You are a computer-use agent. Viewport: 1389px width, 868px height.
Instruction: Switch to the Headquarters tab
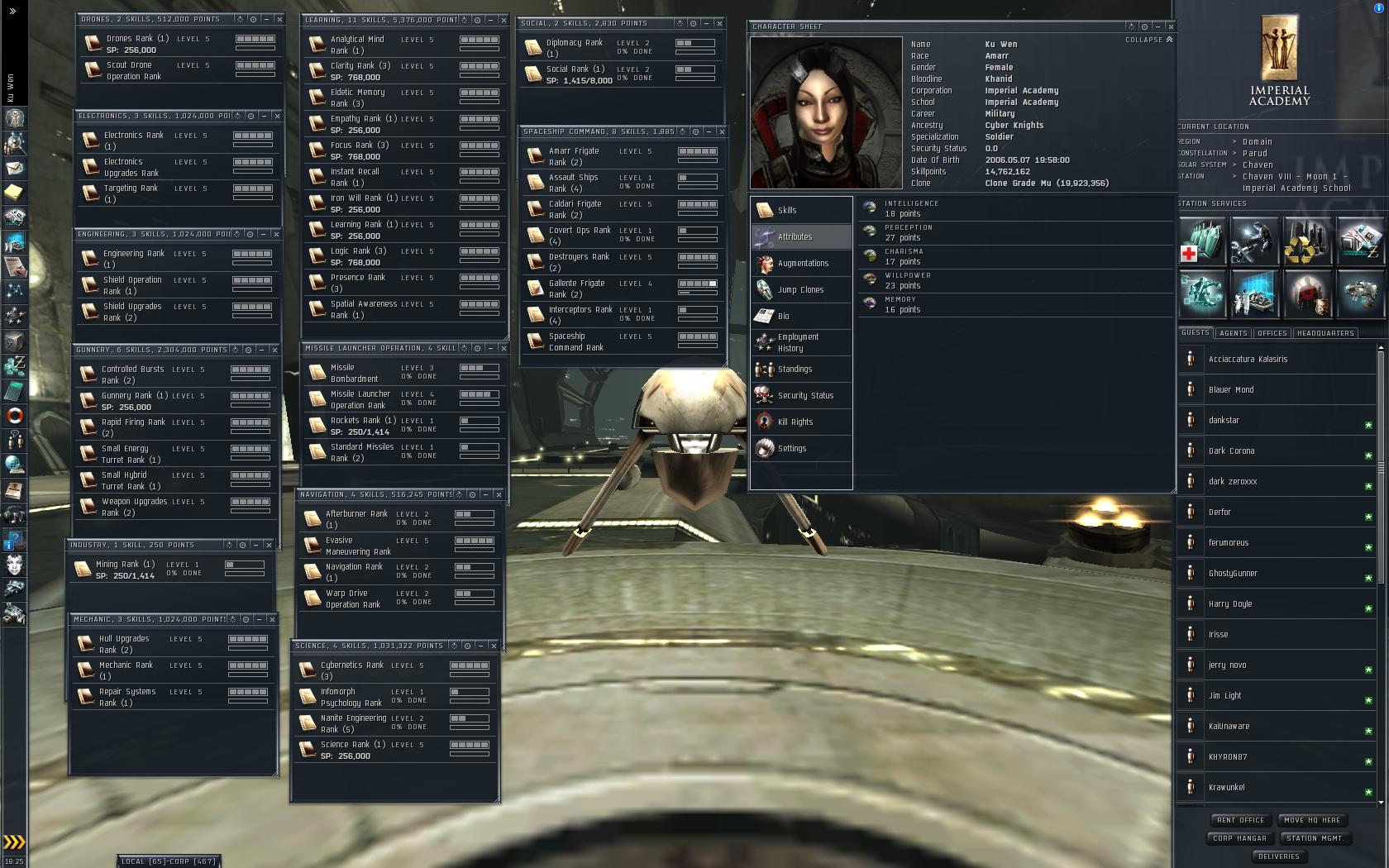1325,333
